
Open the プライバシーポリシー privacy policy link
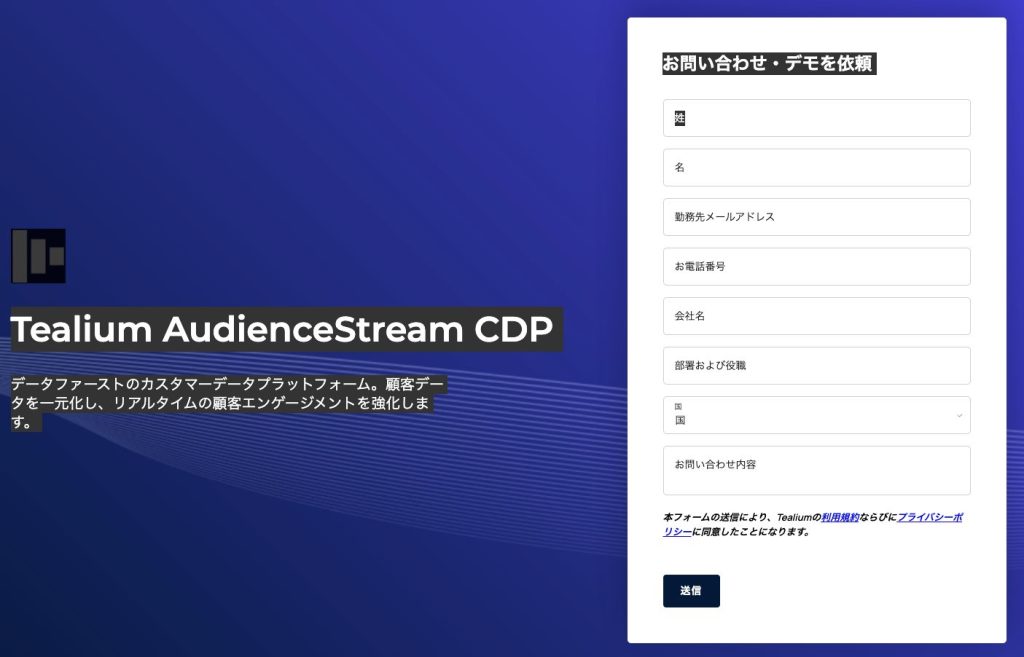929,518
